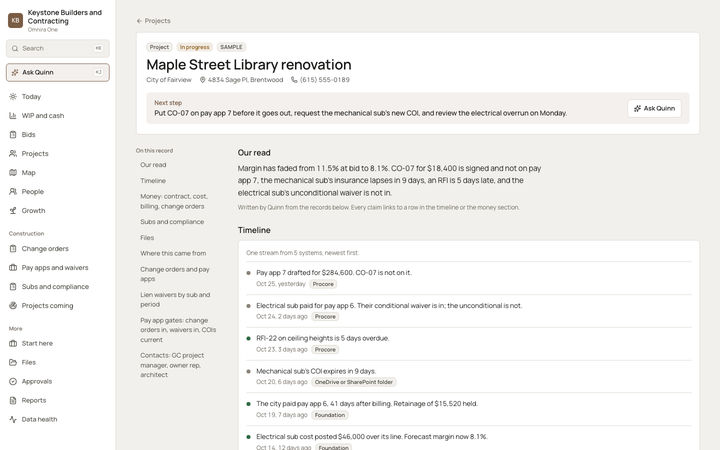Click the Project tag badge
This screenshot has height=450, width=720.
159,47
